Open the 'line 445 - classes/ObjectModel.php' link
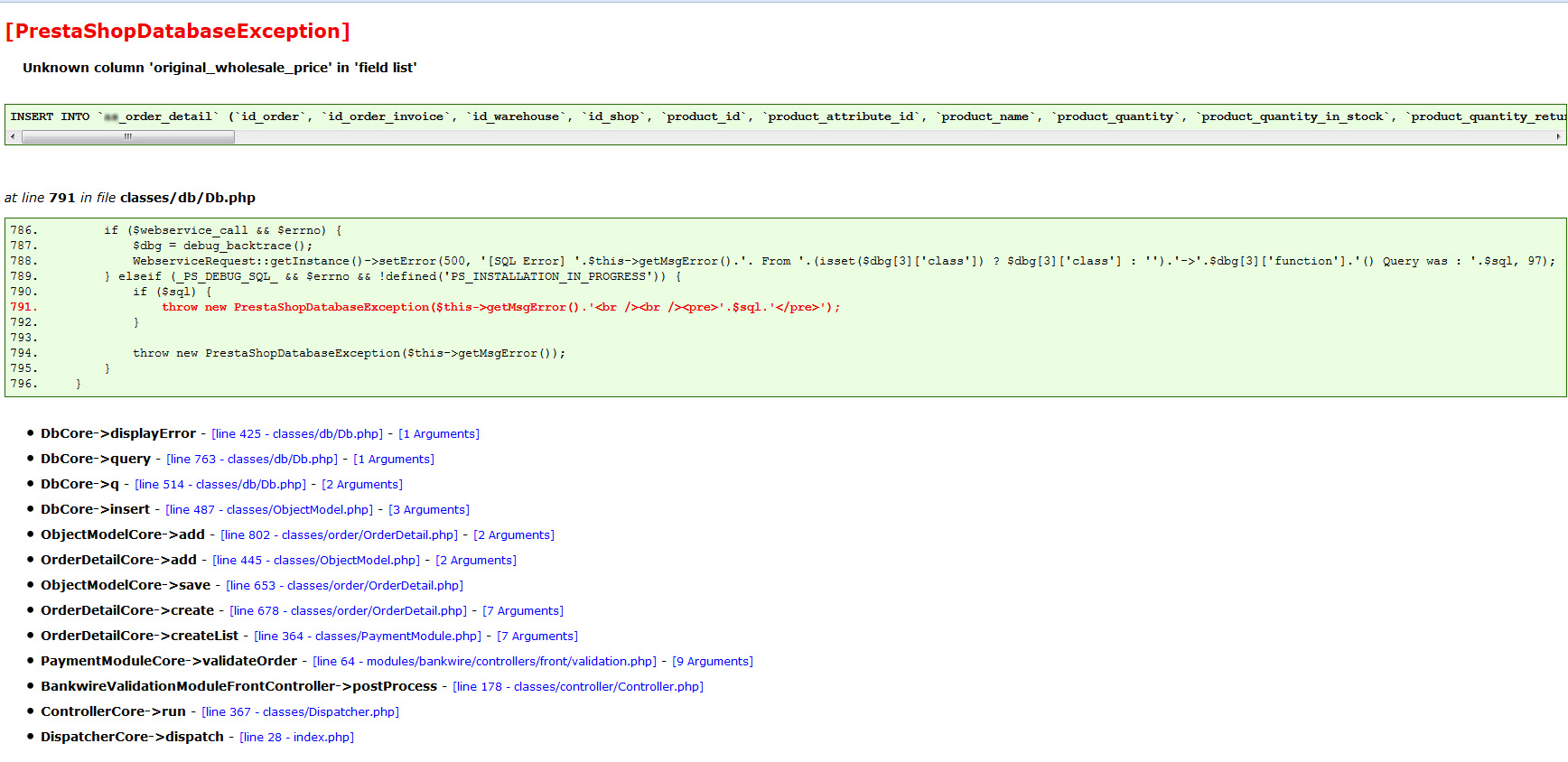The width and height of the screenshot is (1568, 762). pyautogui.click(x=316, y=561)
